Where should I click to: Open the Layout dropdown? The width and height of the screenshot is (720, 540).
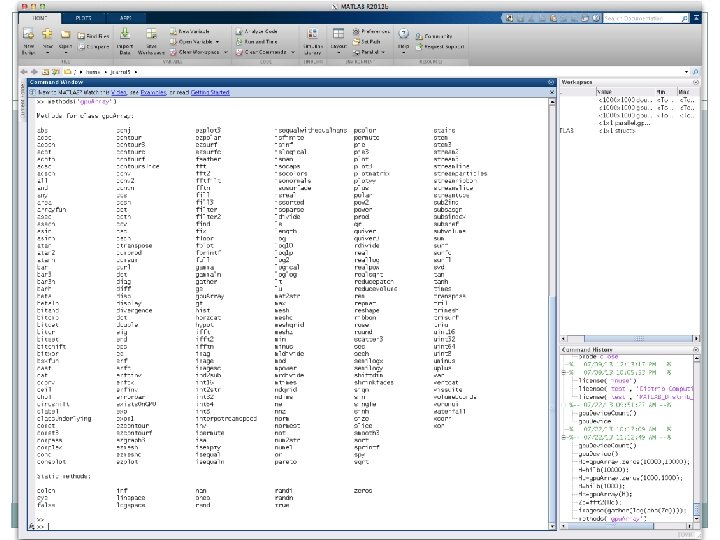(339, 46)
